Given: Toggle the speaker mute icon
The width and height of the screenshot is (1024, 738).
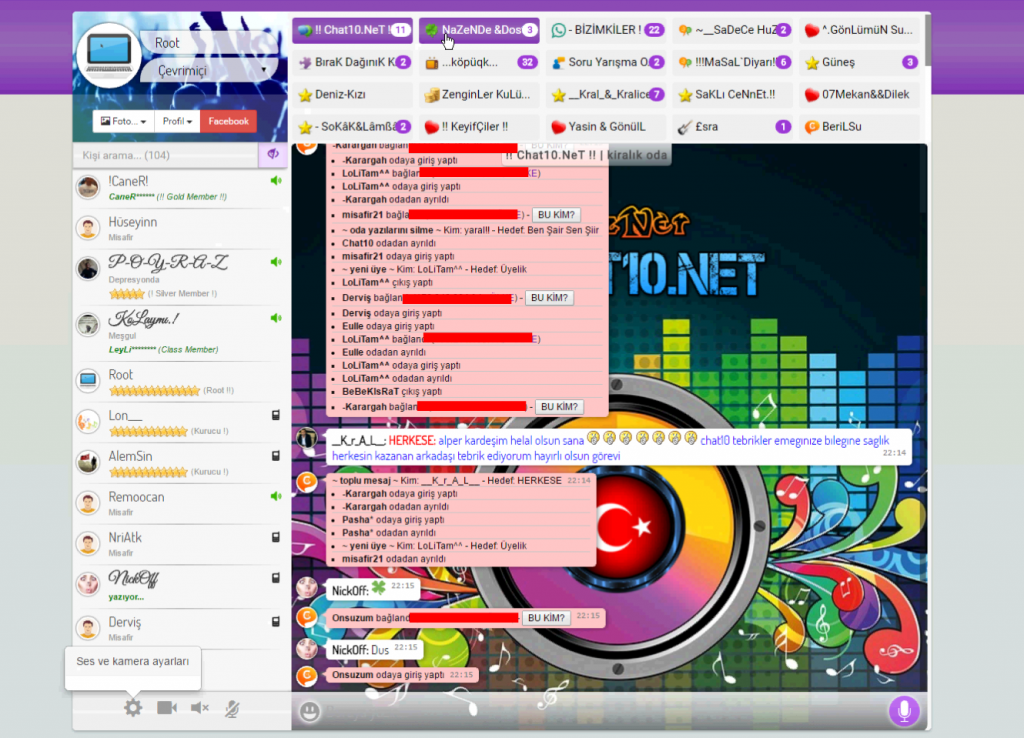Looking at the screenshot, I should [199, 708].
